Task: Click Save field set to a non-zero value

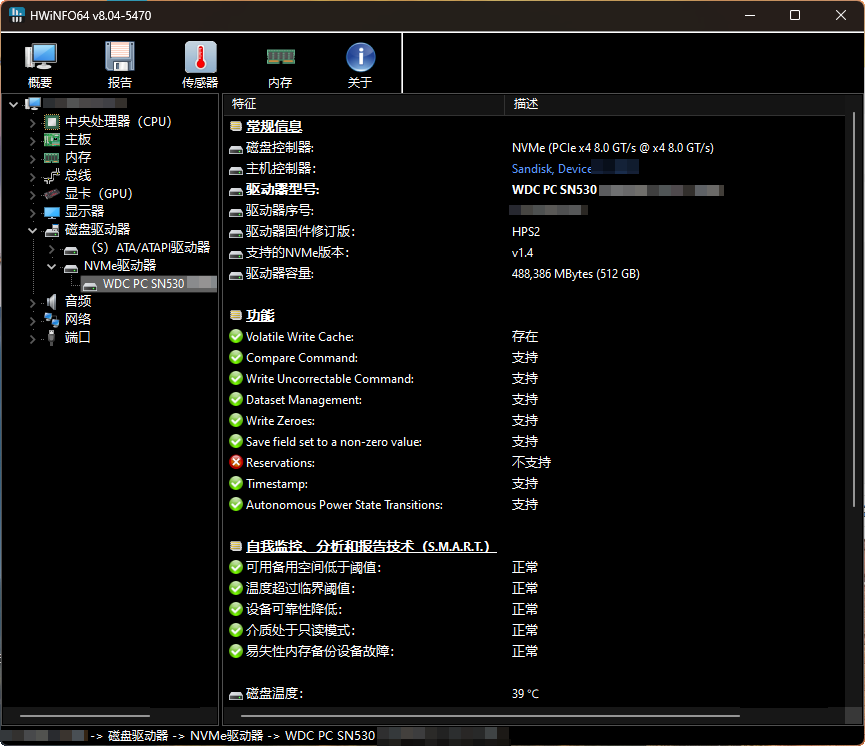Action: click(334, 441)
